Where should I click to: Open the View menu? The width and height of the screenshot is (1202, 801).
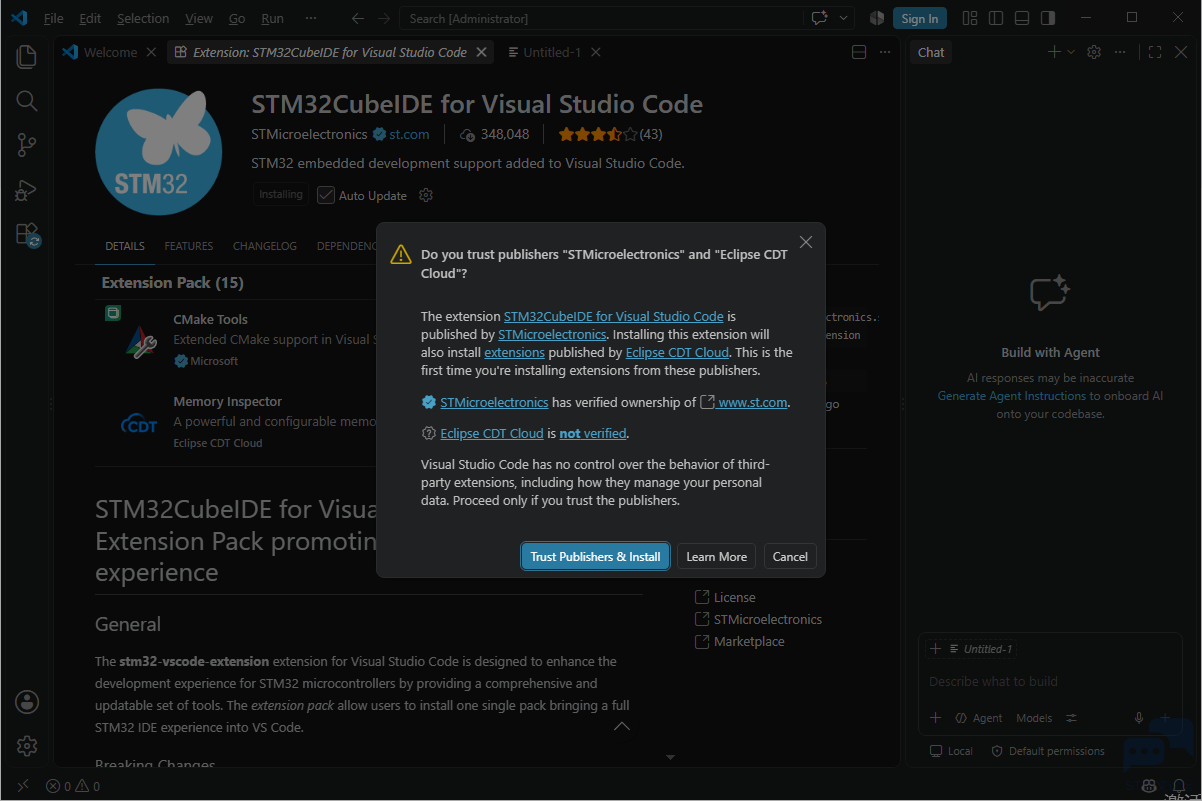point(199,18)
